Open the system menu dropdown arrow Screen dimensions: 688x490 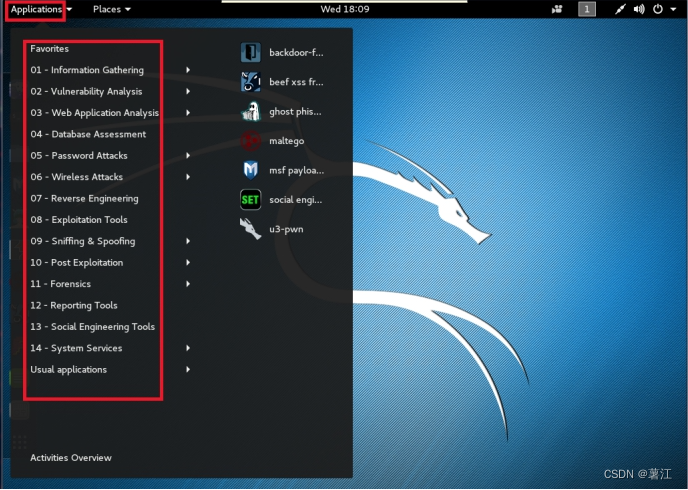pos(673,9)
